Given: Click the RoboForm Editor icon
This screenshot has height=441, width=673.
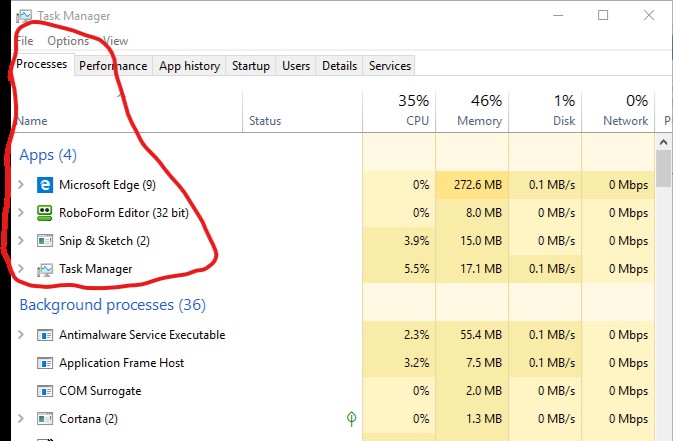Looking at the screenshot, I should tap(45, 213).
